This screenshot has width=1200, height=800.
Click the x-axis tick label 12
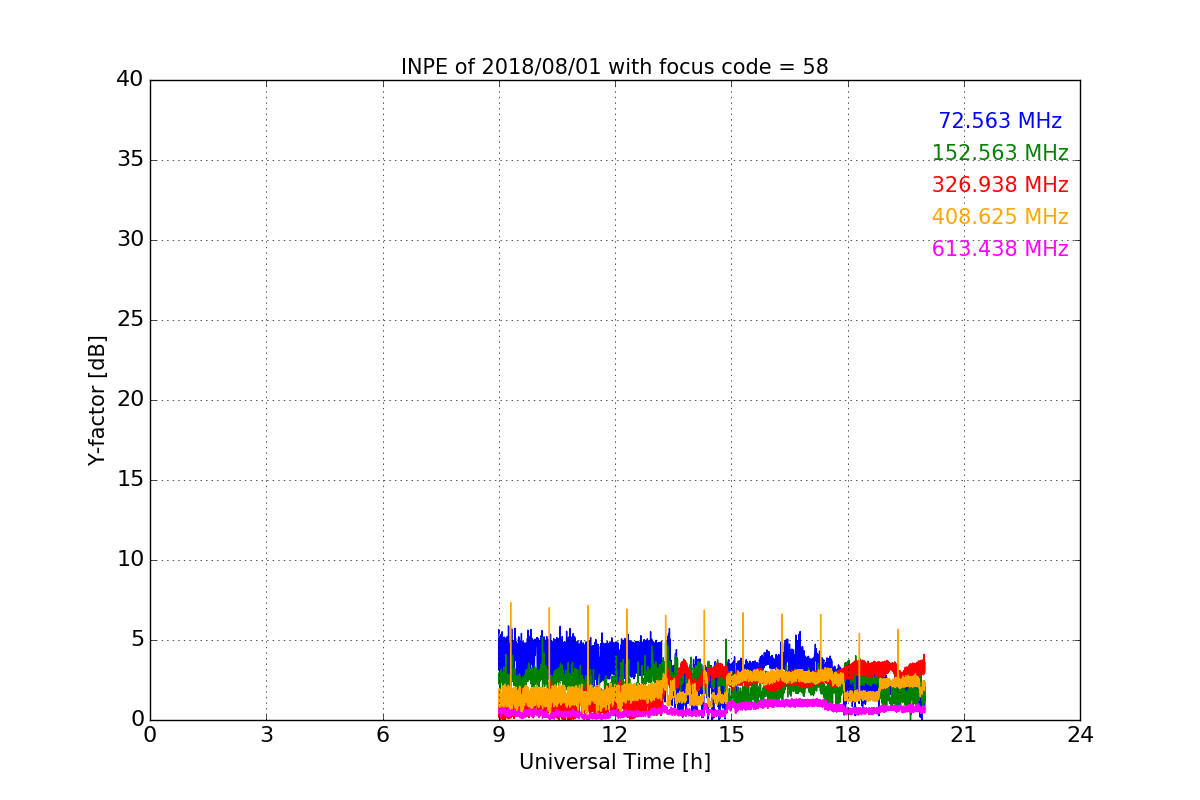click(x=615, y=735)
